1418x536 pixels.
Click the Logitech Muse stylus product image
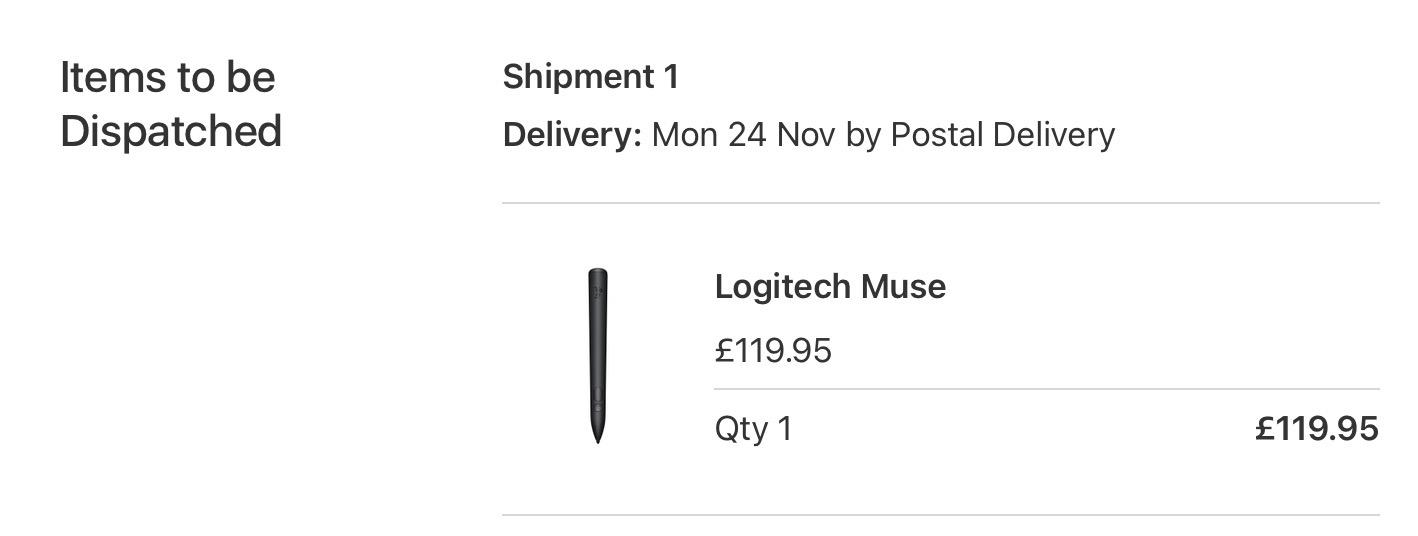point(597,355)
